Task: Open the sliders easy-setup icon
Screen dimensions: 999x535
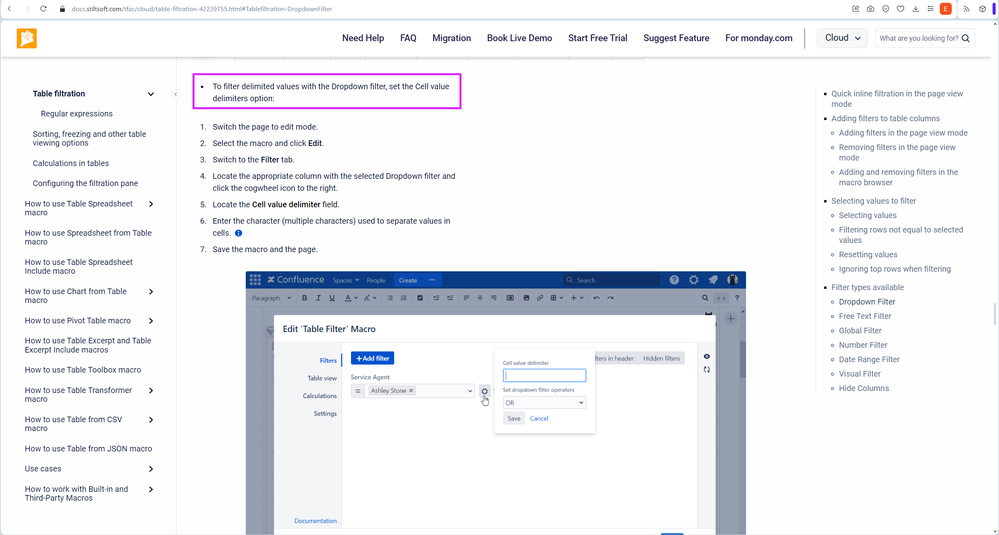Action: point(931,9)
